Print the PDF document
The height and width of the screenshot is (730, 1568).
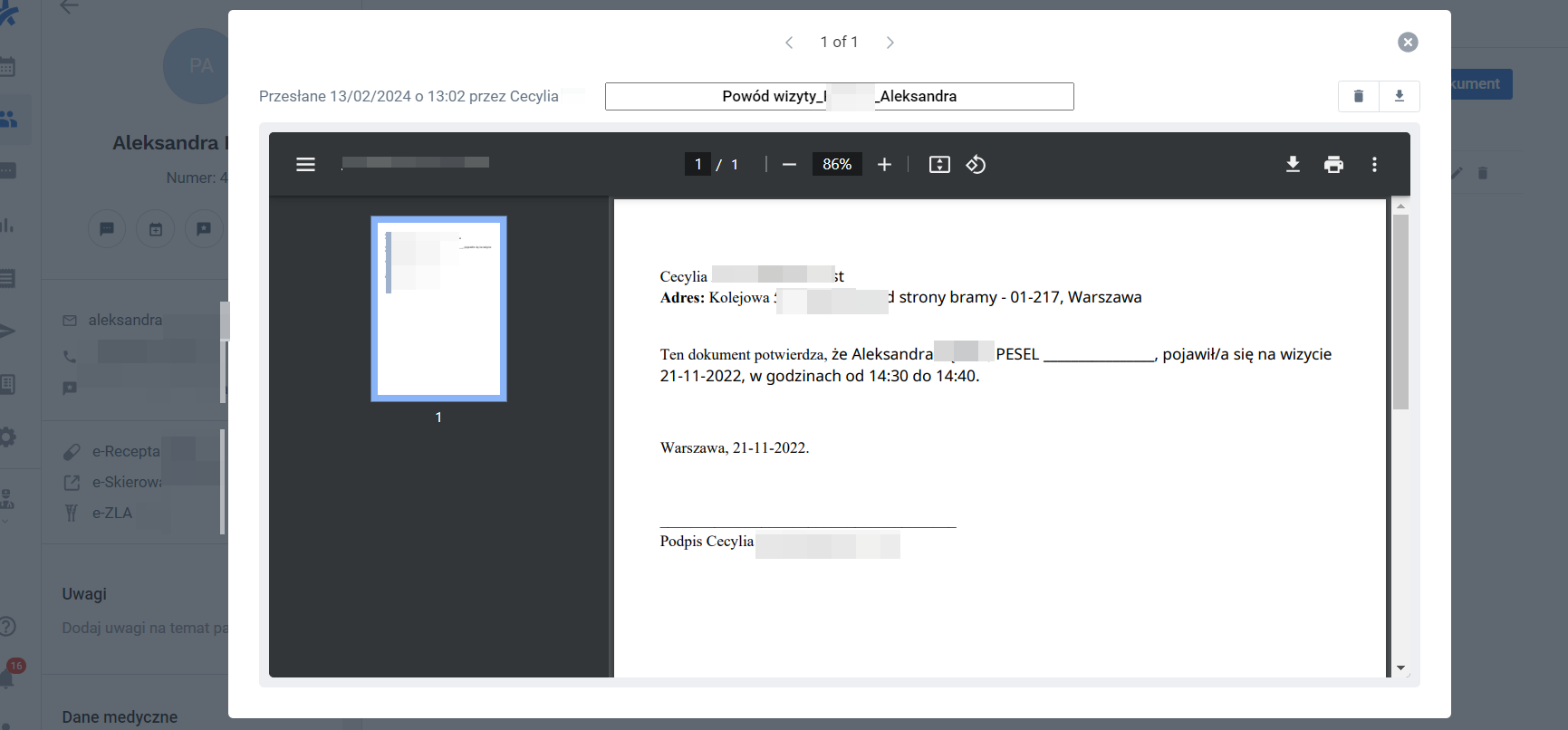1333,165
